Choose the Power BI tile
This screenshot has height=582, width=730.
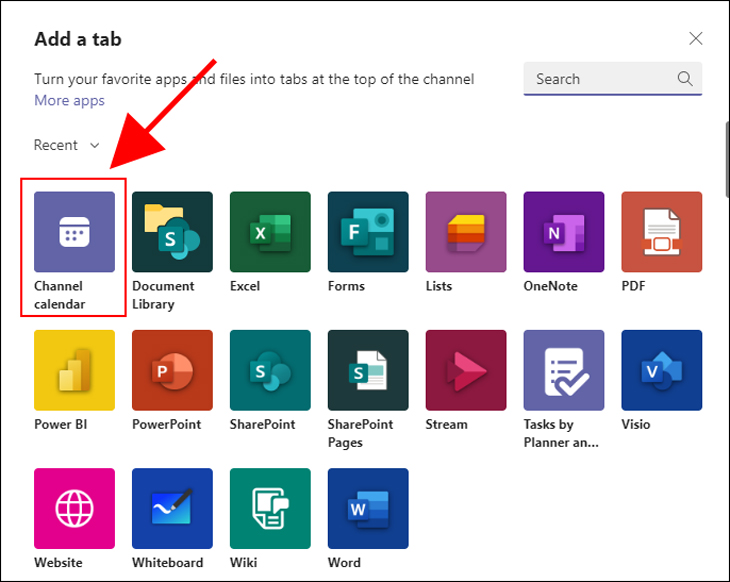74,370
